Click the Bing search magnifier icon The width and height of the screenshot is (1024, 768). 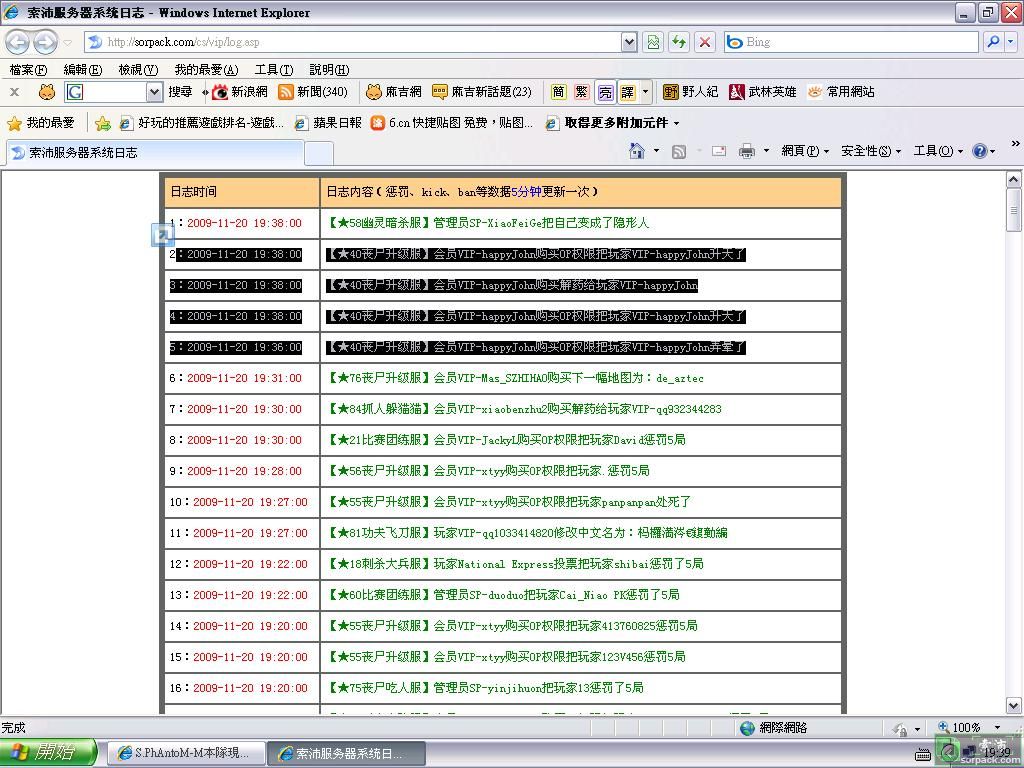tap(992, 42)
